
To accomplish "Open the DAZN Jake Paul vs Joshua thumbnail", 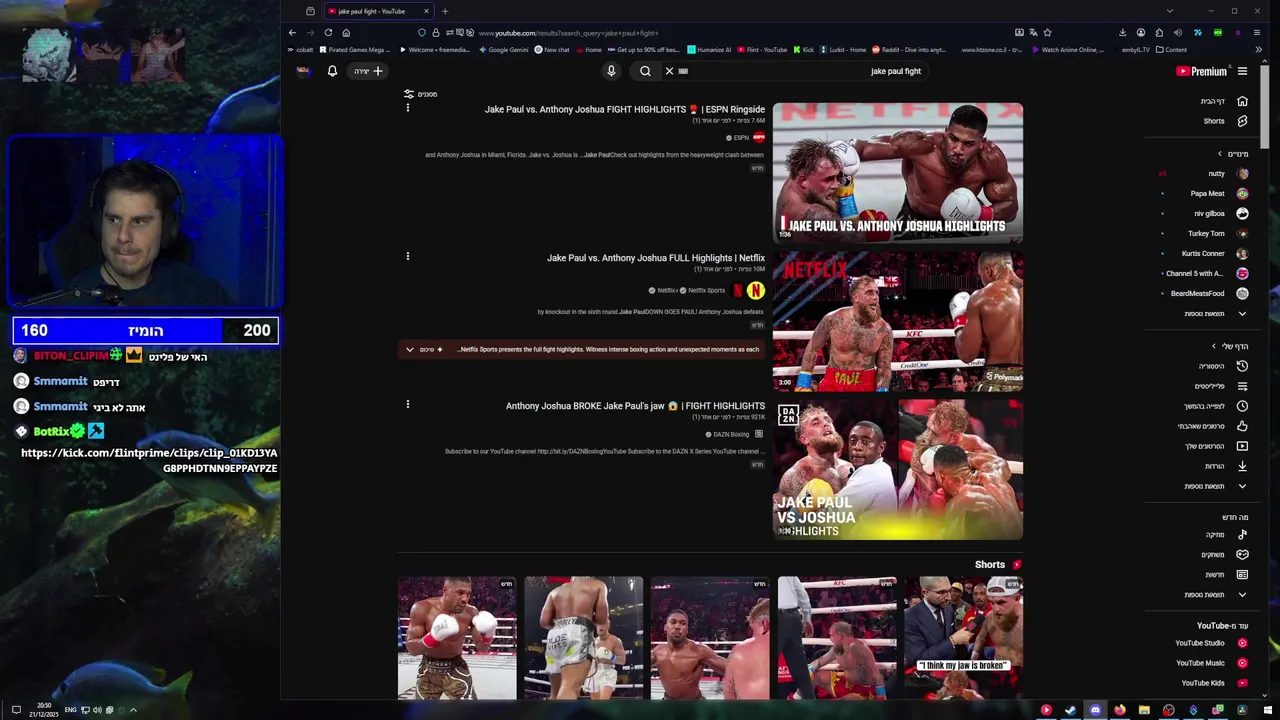I will coord(898,469).
